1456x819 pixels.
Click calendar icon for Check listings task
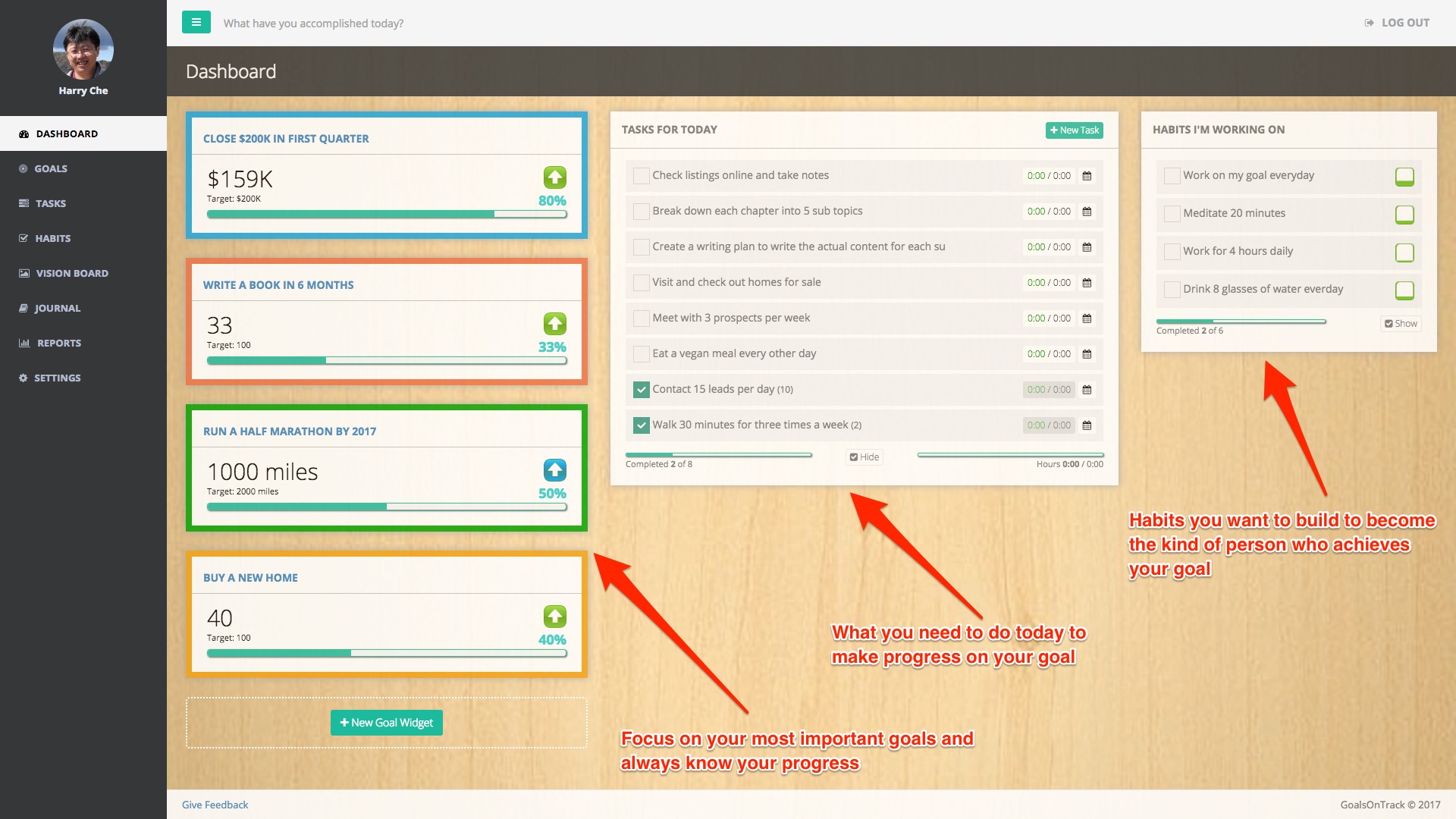1087,176
